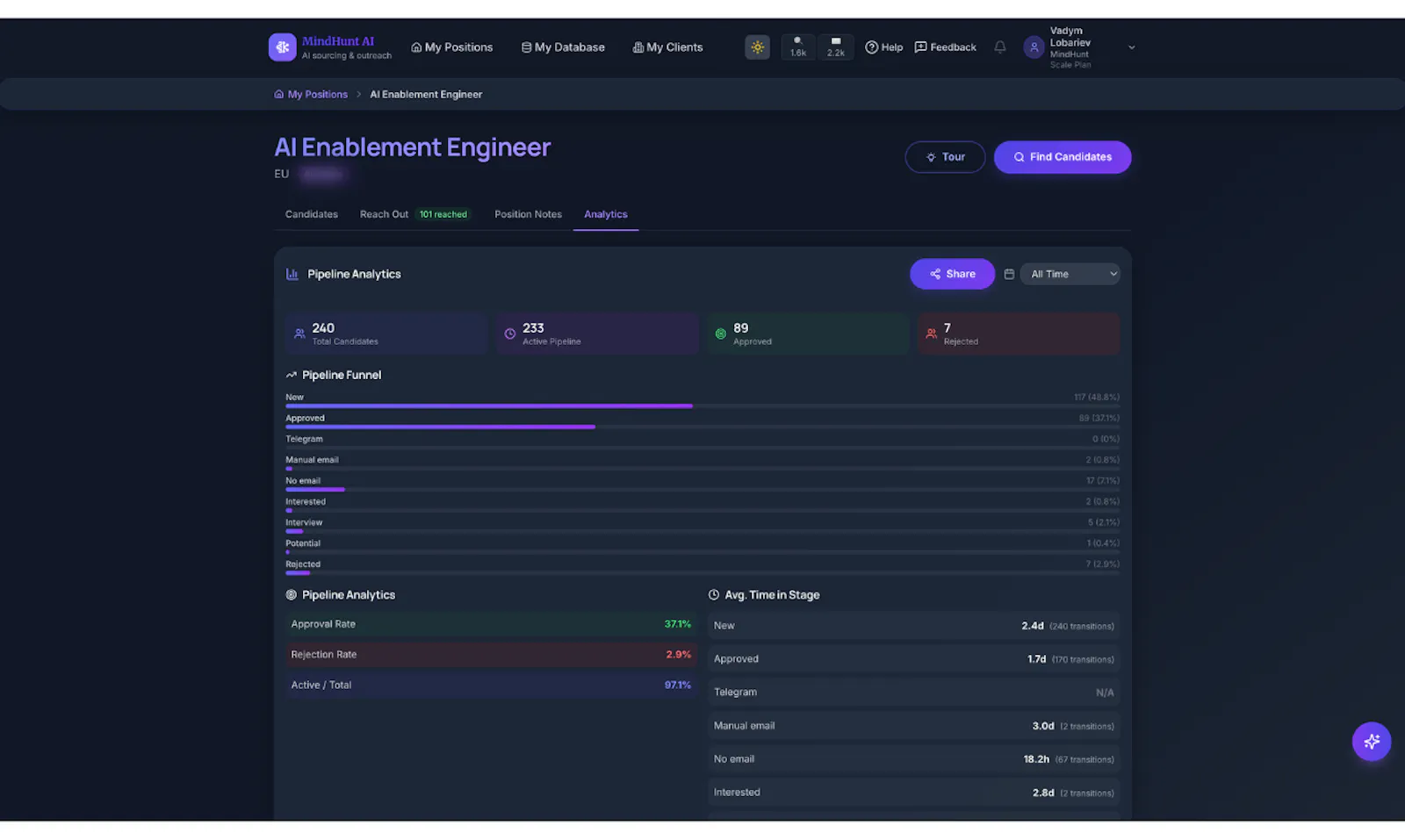1405x840 pixels.
Task: Toggle the sun light-mode theme button
Action: (x=757, y=47)
